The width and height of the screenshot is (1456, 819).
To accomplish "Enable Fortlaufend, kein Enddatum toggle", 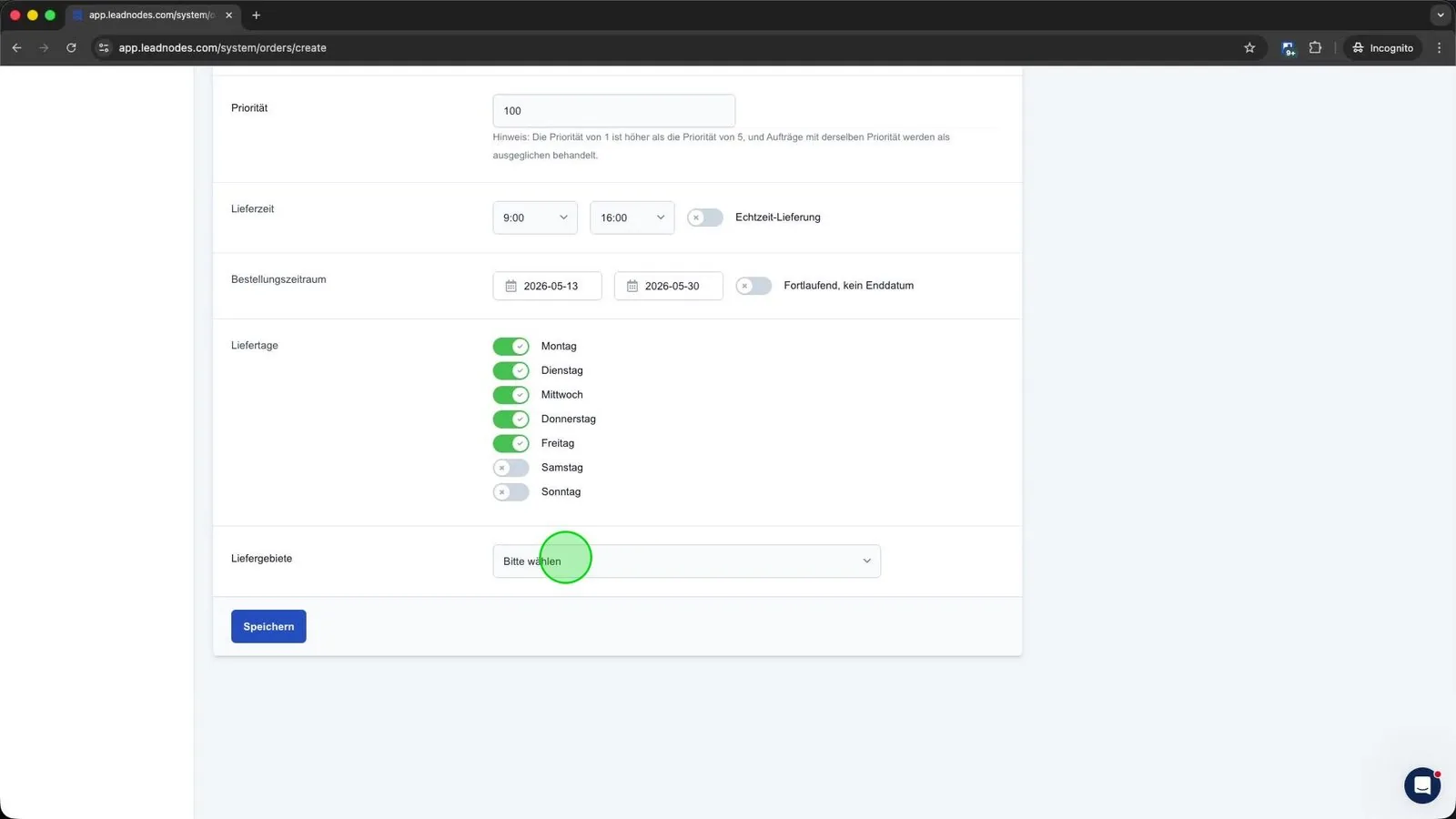I will click(753, 286).
